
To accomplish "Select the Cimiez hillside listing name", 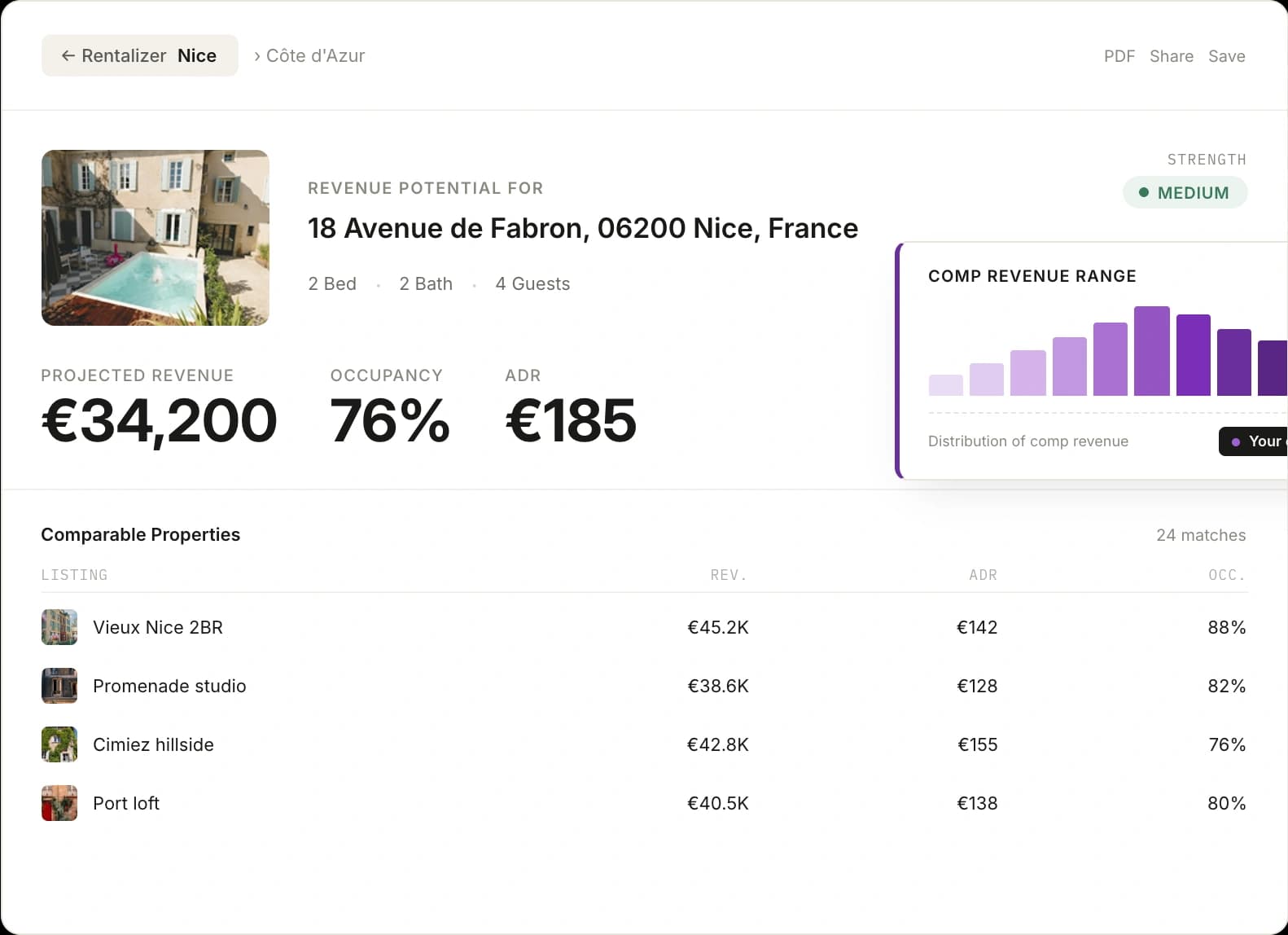I will 153,744.
